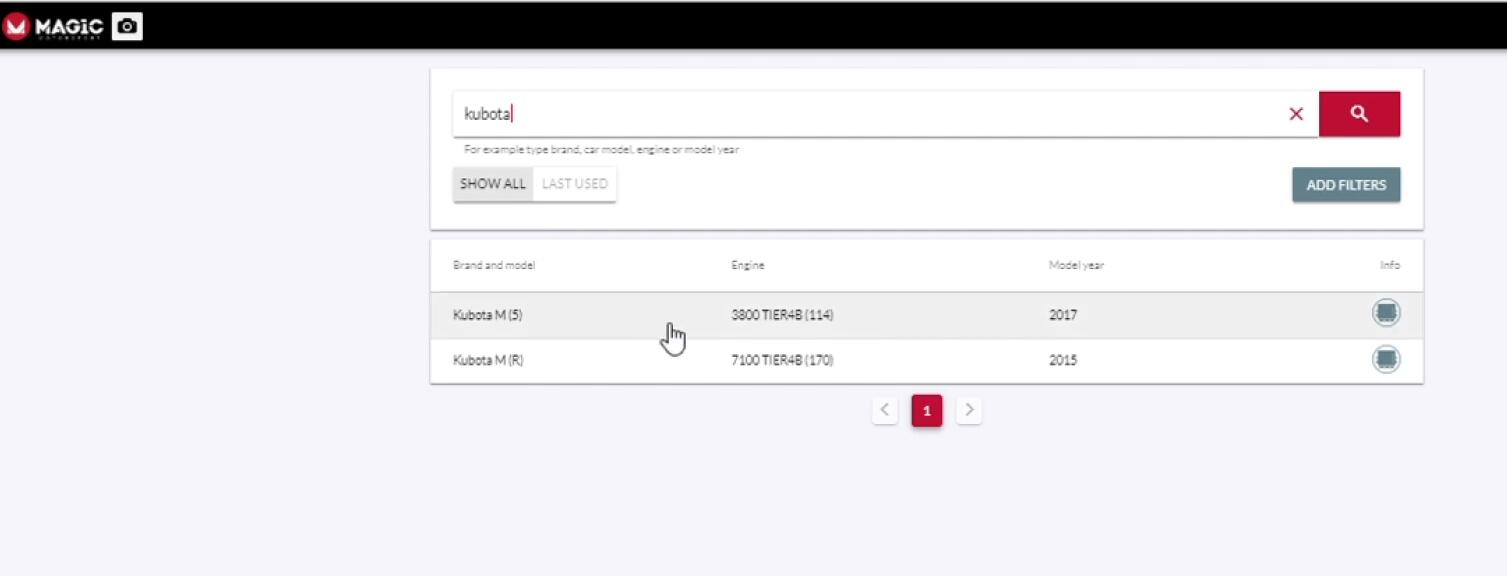The height and width of the screenshot is (576, 1507).
Task: Select page 1 in pagination
Action: [927, 410]
